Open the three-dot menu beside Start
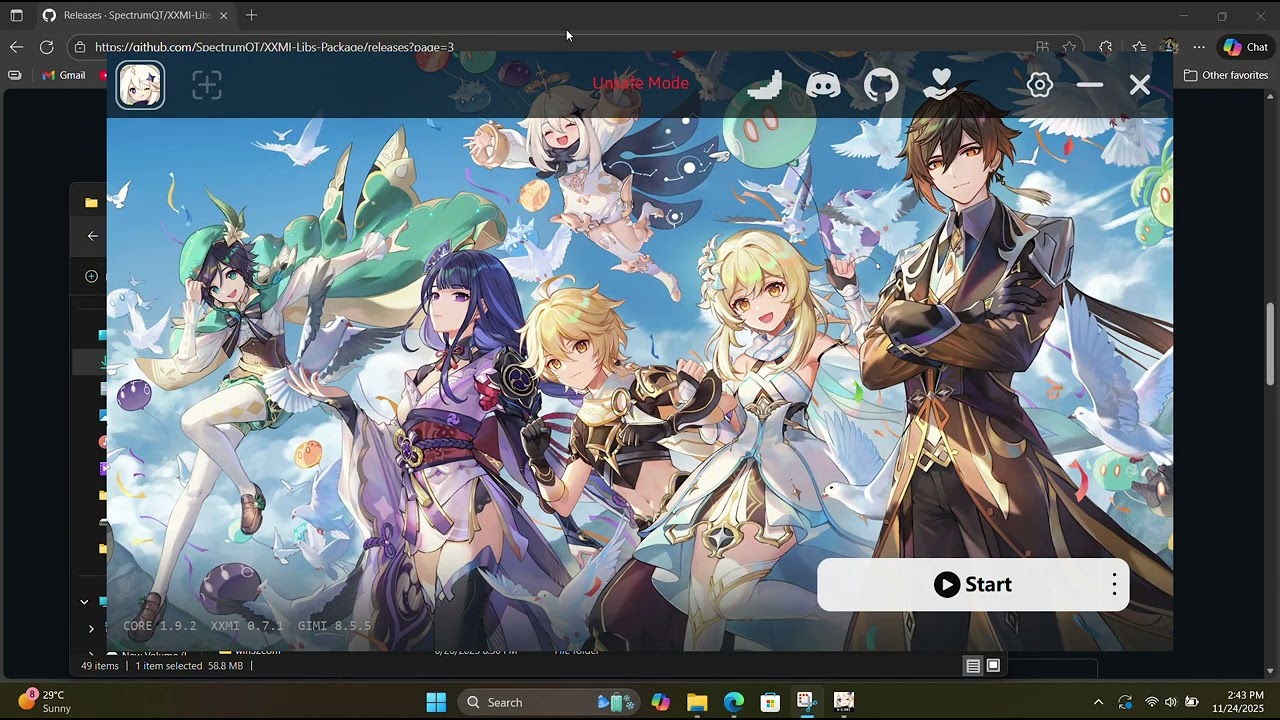This screenshot has height=720, width=1280. click(1114, 585)
